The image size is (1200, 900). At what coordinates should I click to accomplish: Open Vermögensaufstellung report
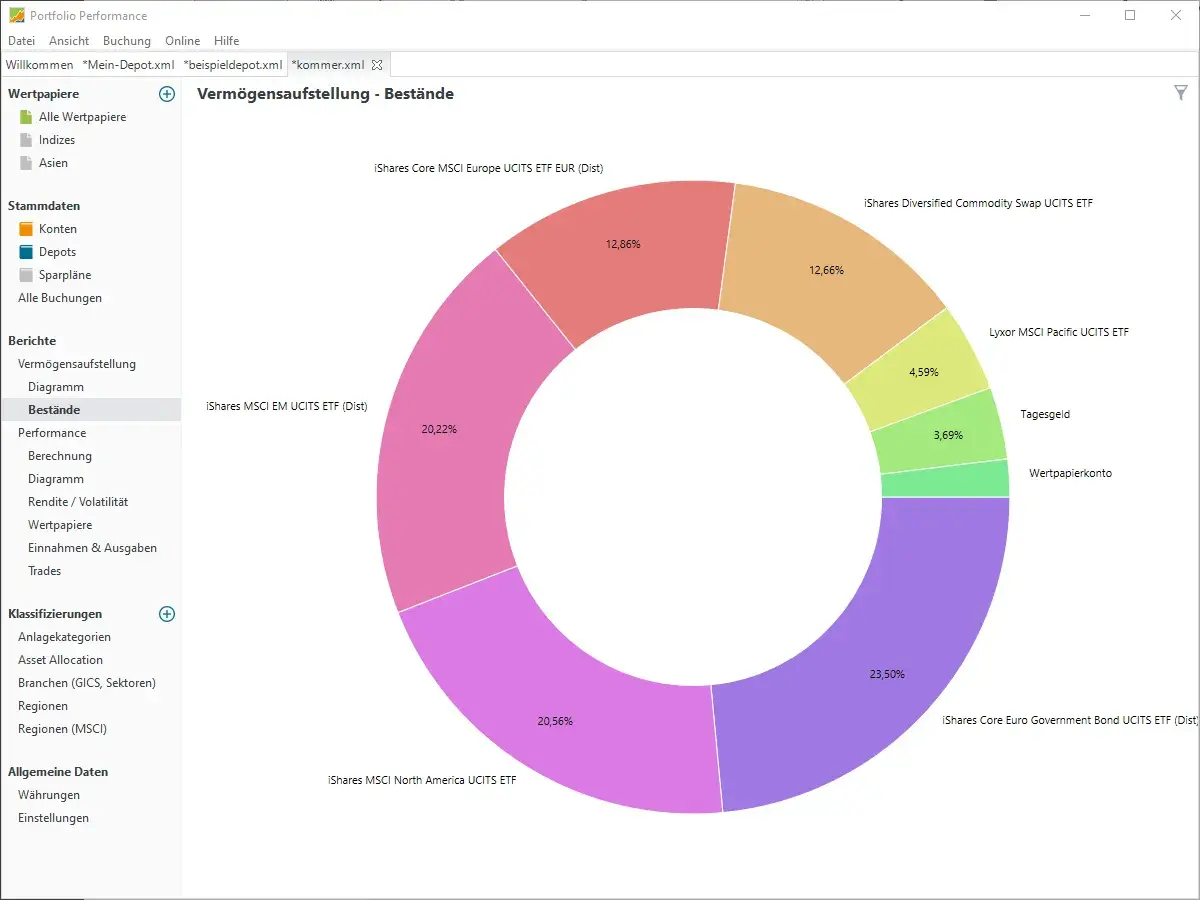(x=77, y=364)
